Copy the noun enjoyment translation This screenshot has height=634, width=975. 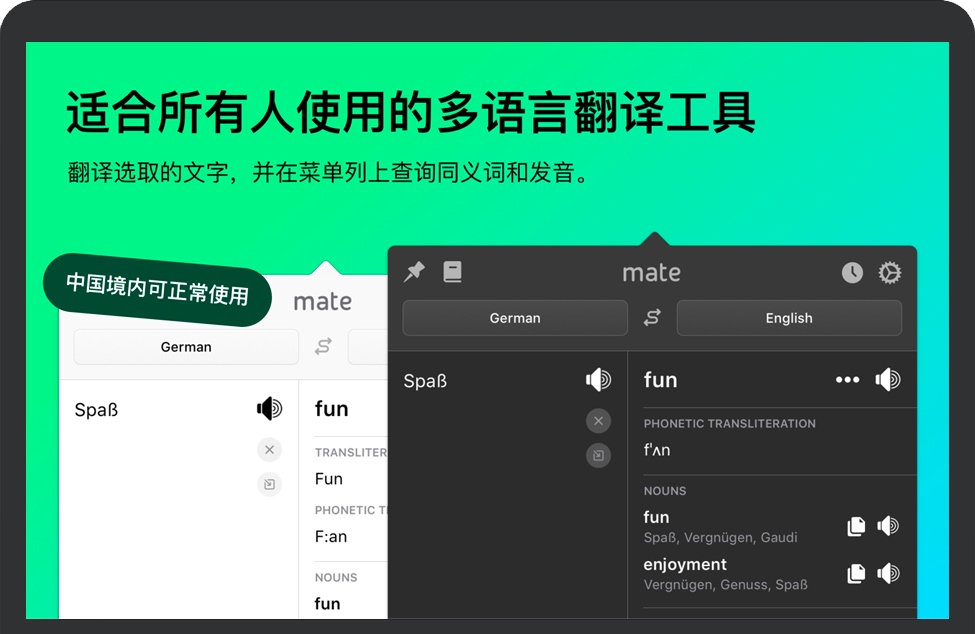(856, 573)
